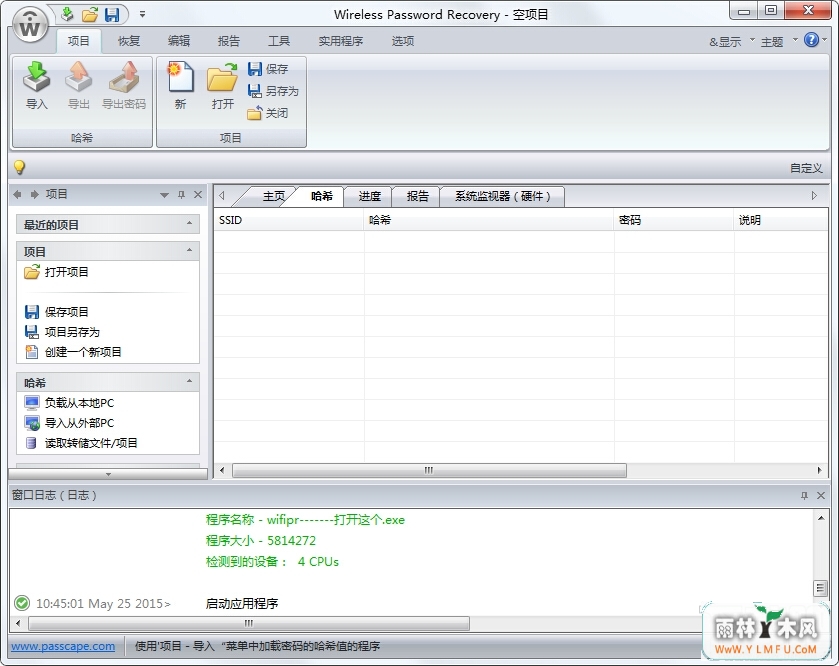Switch to the 报告 ribbon tab
This screenshot has height=666, width=839.
tap(229, 41)
